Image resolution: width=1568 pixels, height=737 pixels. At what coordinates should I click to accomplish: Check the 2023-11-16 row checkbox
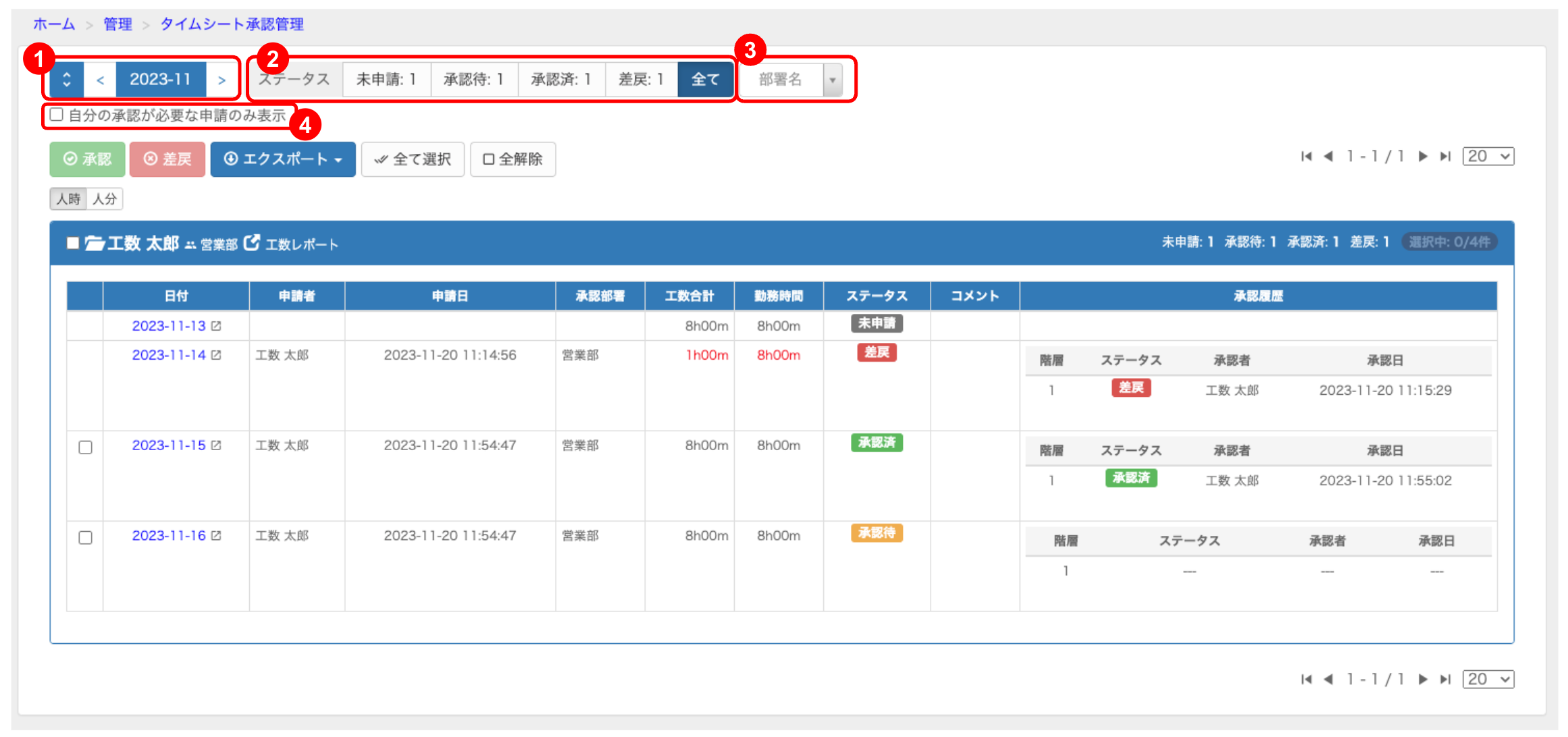point(85,538)
